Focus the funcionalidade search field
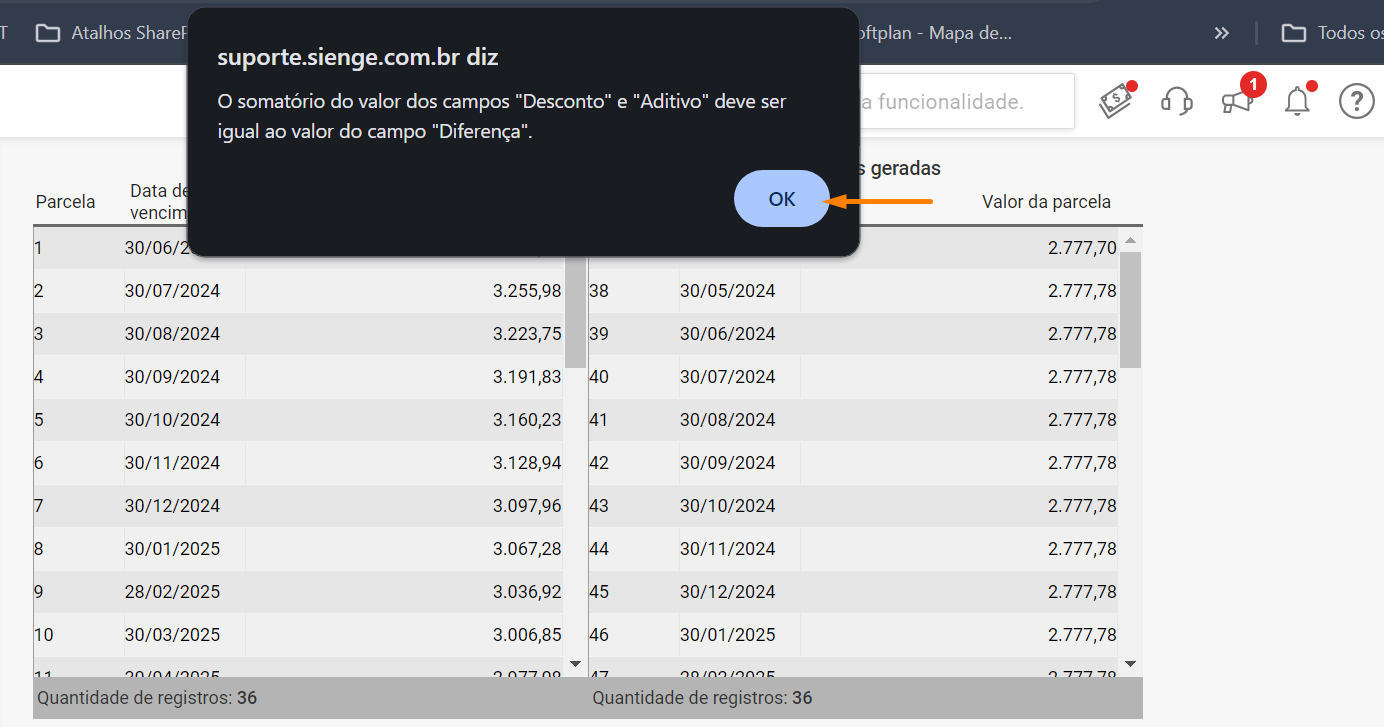1384x727 pixels. (x=967, y=101)
